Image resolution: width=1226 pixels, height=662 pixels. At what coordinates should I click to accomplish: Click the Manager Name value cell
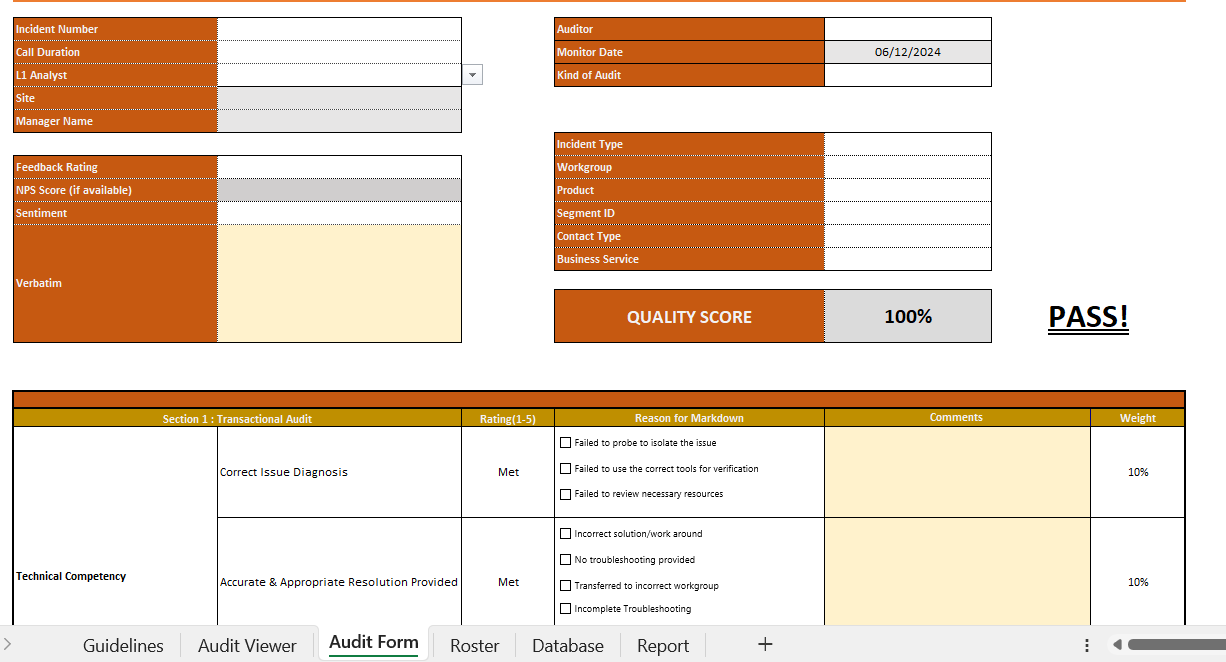point(340,121)
